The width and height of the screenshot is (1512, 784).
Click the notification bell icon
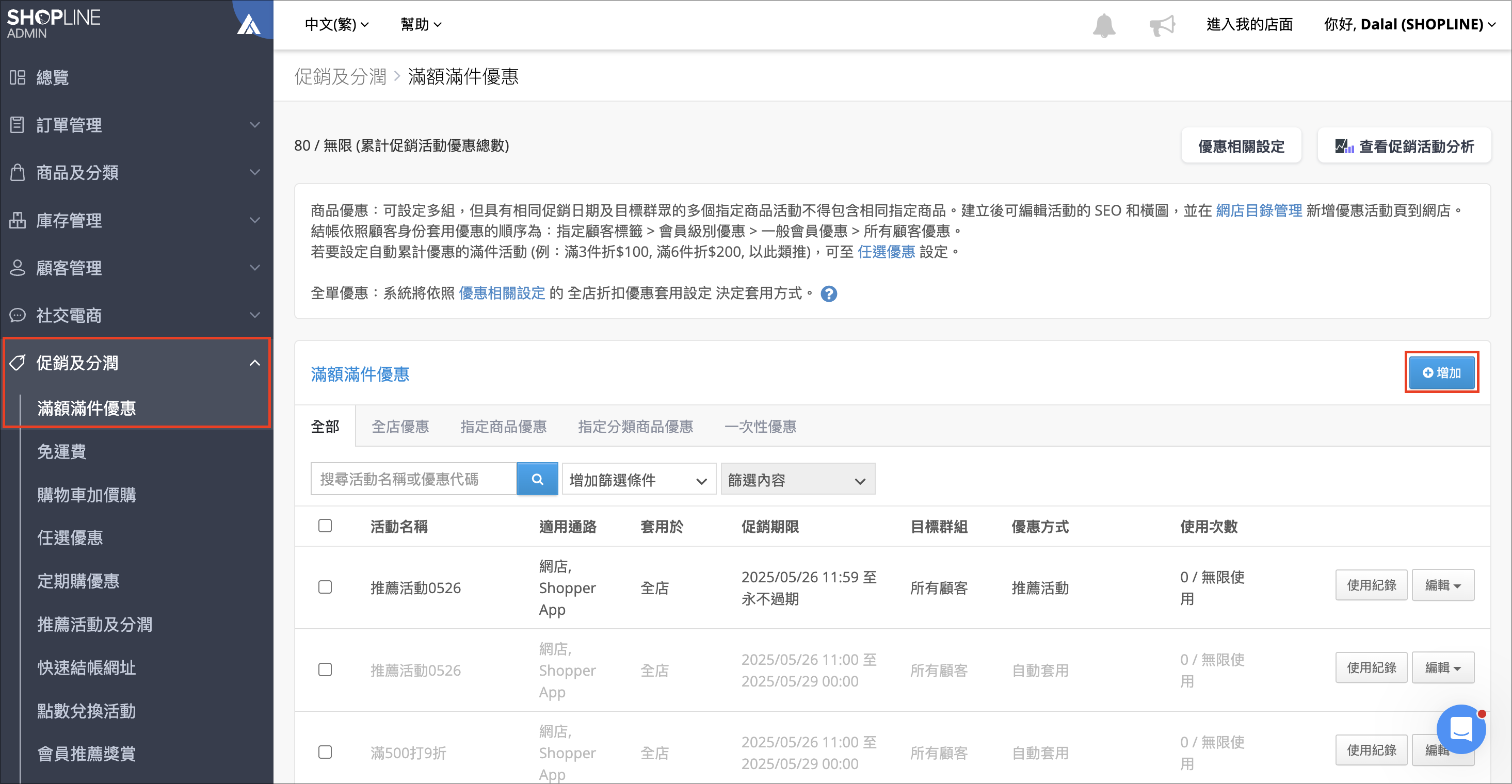[1103, 25]
